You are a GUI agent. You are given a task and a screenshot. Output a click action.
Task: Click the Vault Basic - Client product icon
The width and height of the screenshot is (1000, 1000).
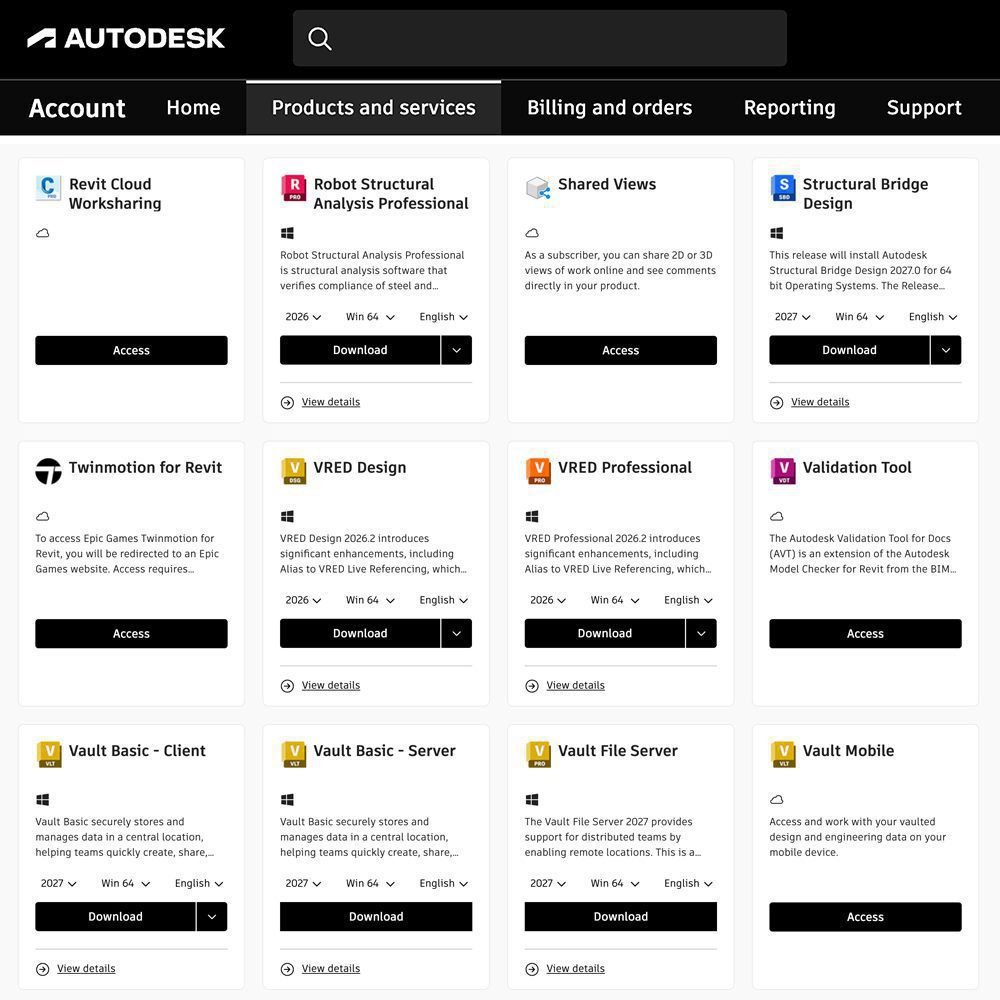tap(48, 754)
